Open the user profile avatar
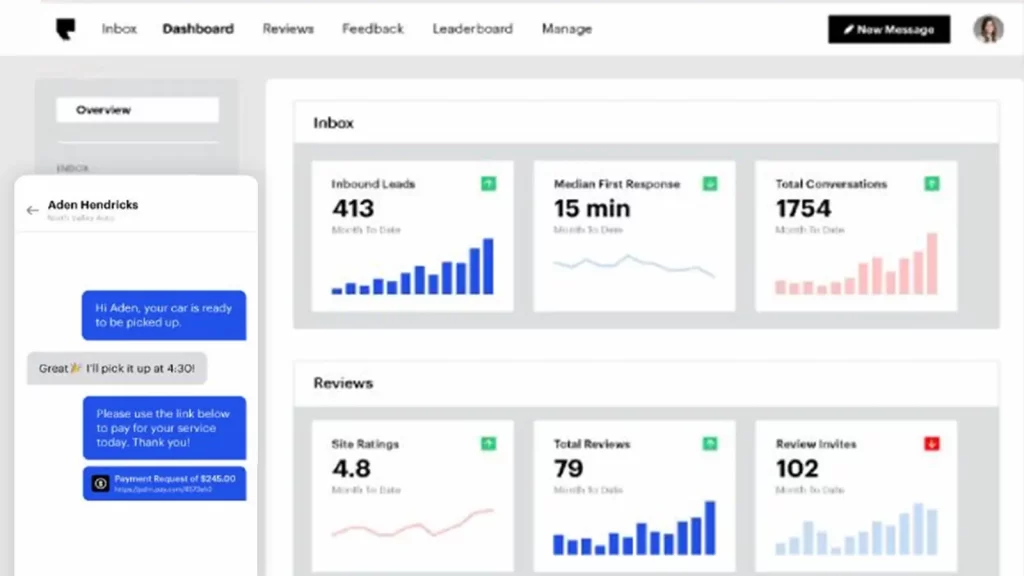The image size is (1024, 576). click(x=988, y=29)
